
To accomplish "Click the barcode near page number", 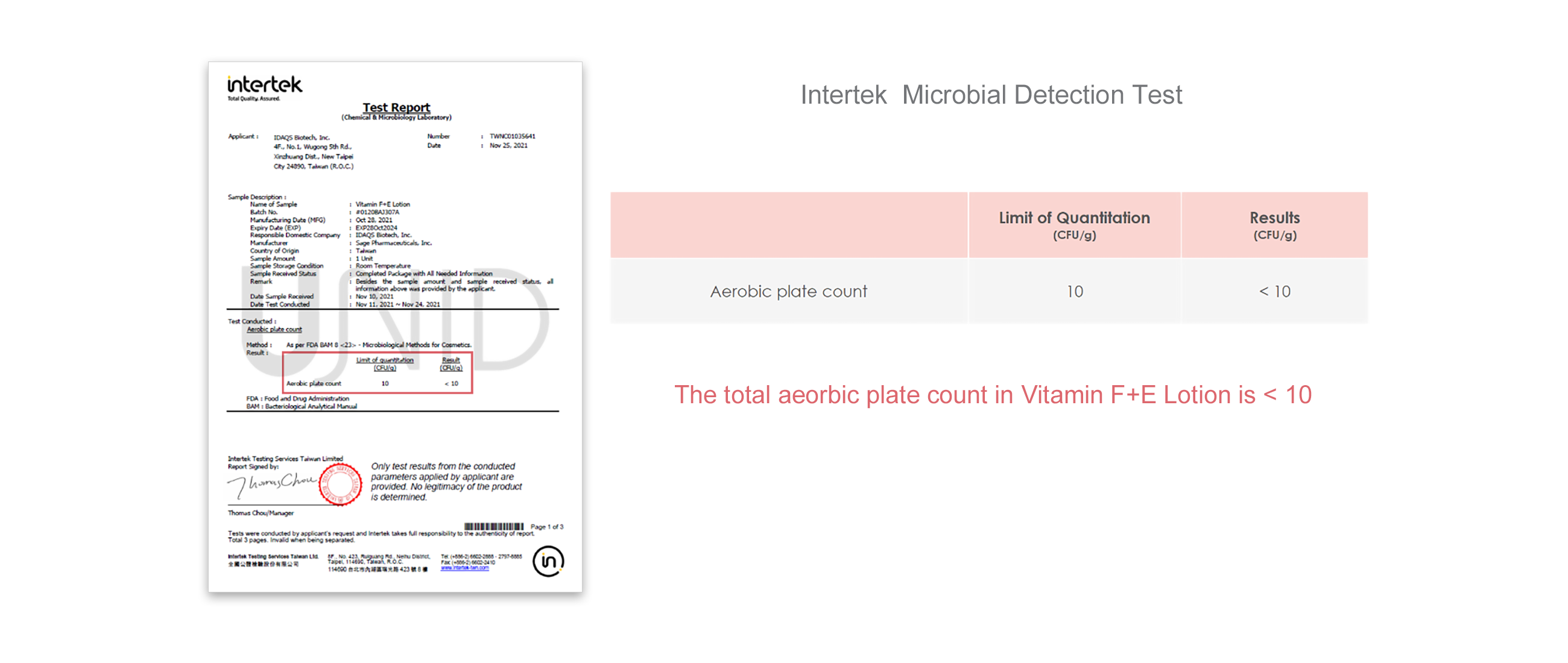I will 494,526.
